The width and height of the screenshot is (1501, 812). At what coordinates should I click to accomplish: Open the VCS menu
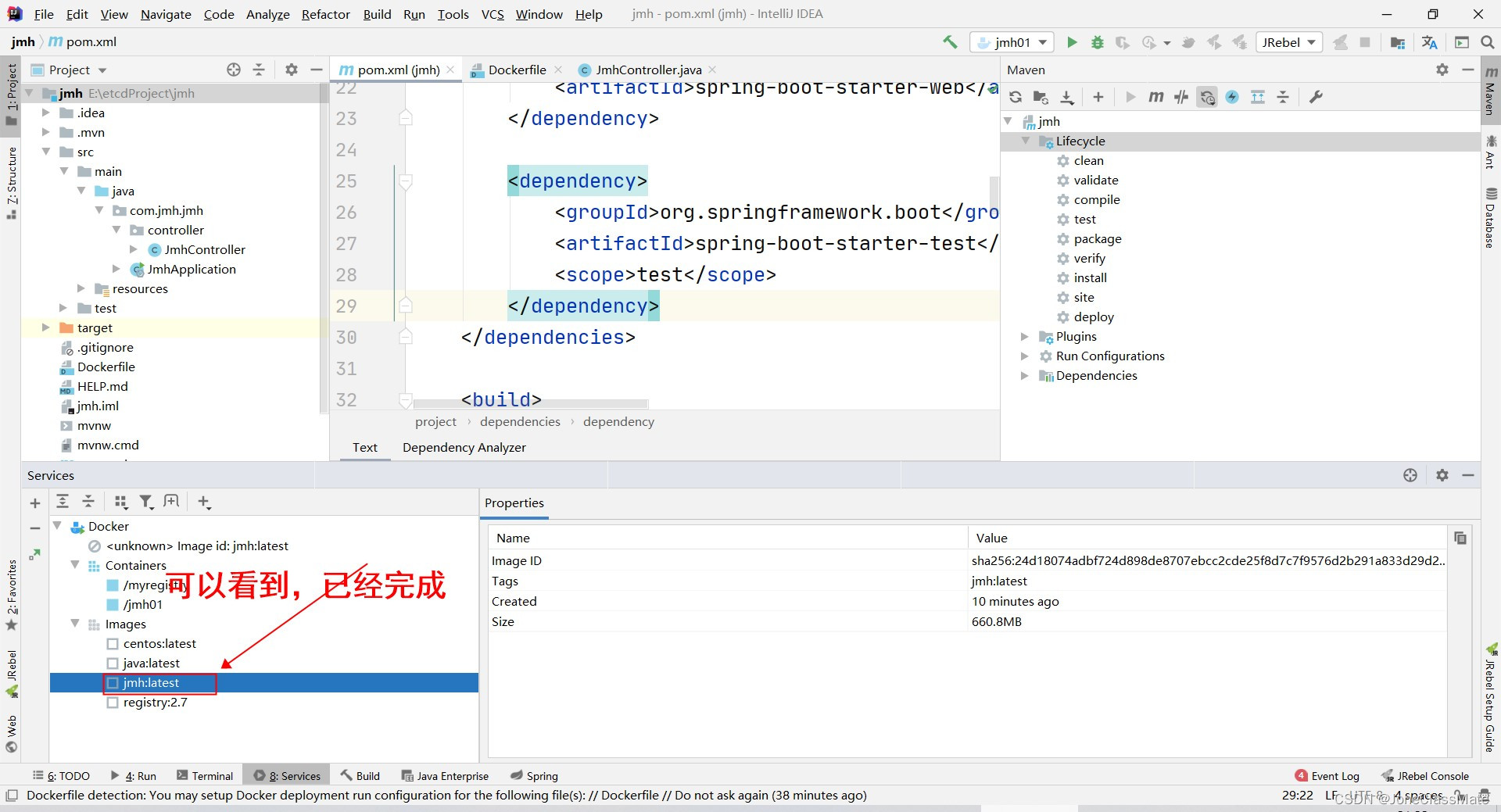pos(493,14)
